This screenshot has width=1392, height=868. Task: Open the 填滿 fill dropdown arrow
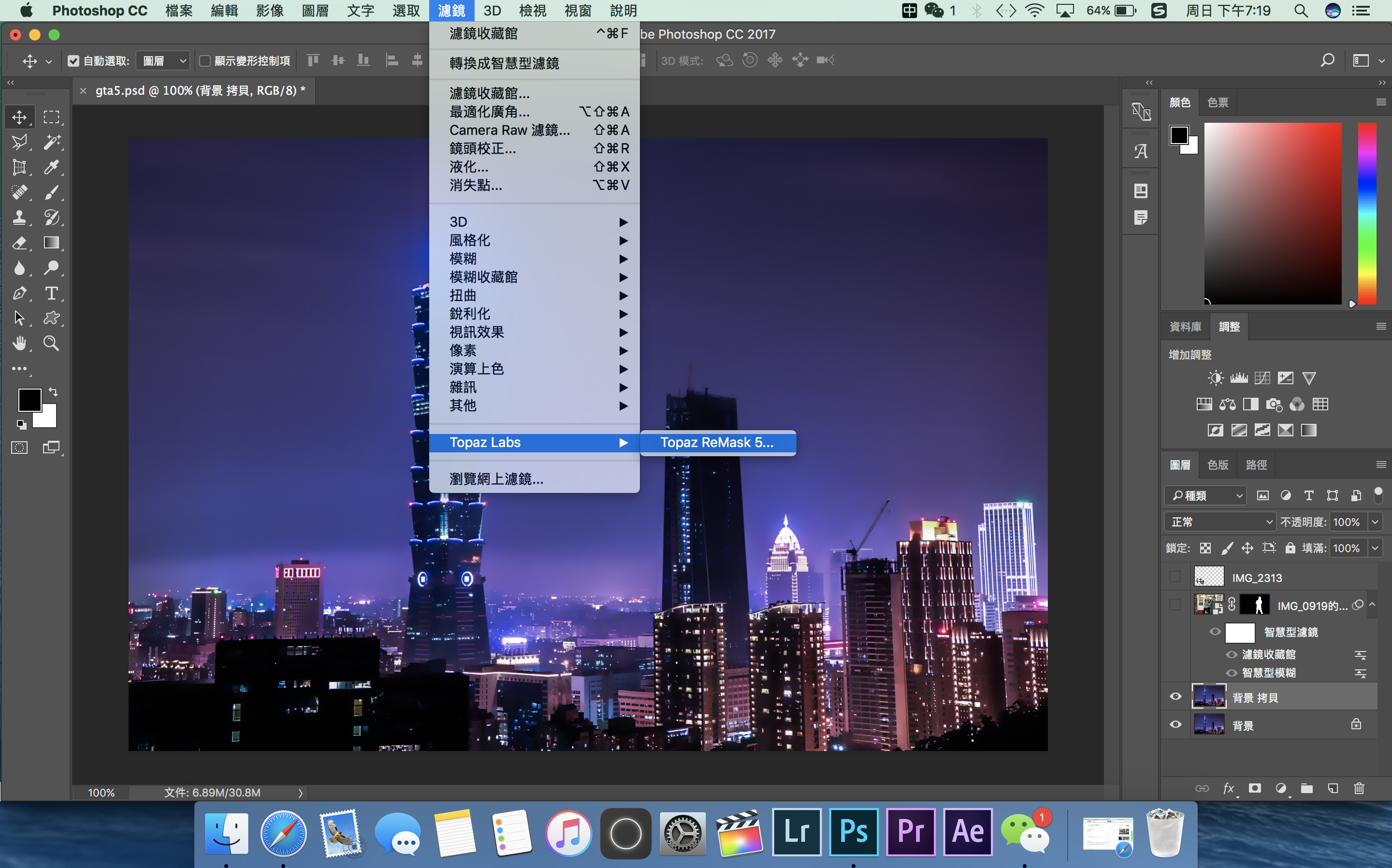pyautogui.click(x=1375, y=548)
